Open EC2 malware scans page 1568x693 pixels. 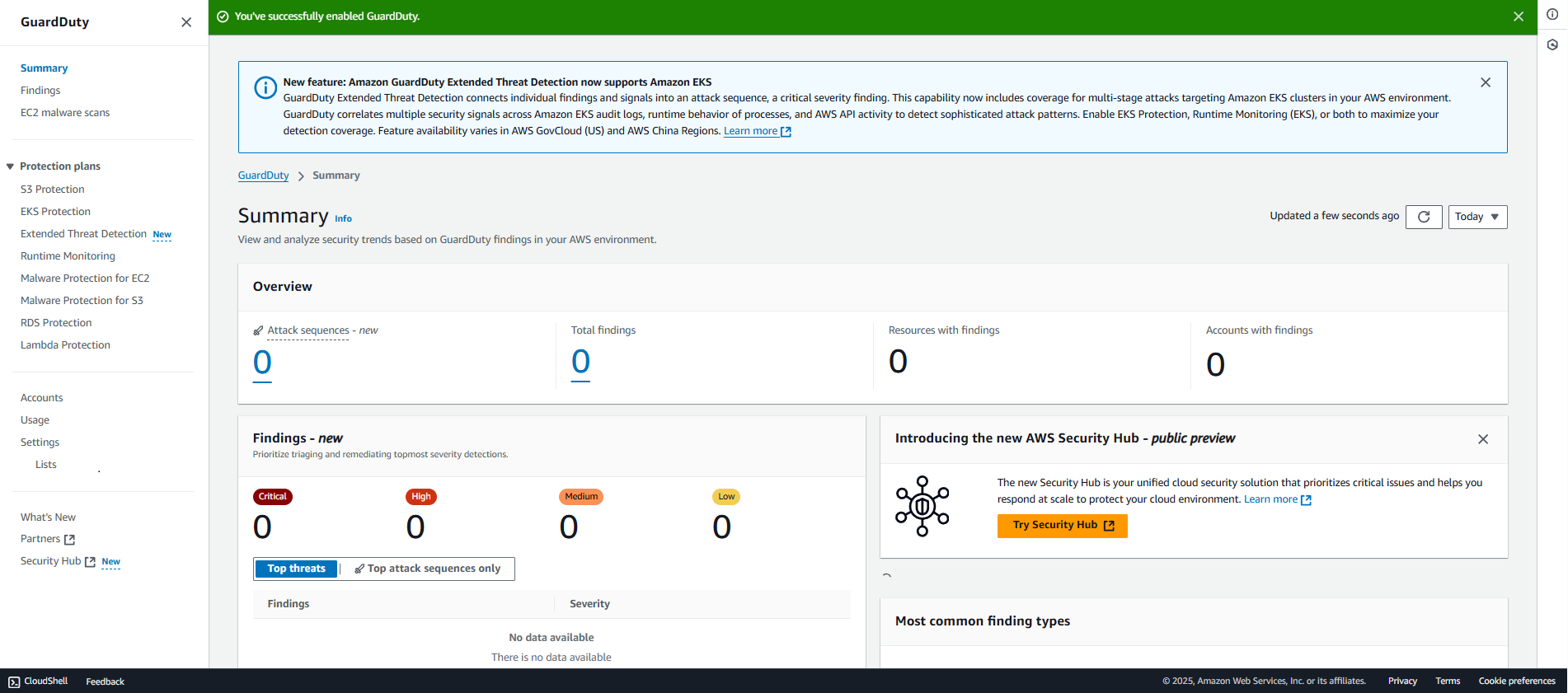point(65,113)
